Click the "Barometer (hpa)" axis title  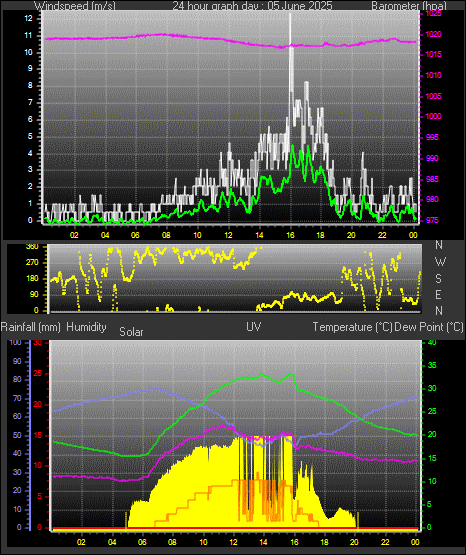(409, 6)
